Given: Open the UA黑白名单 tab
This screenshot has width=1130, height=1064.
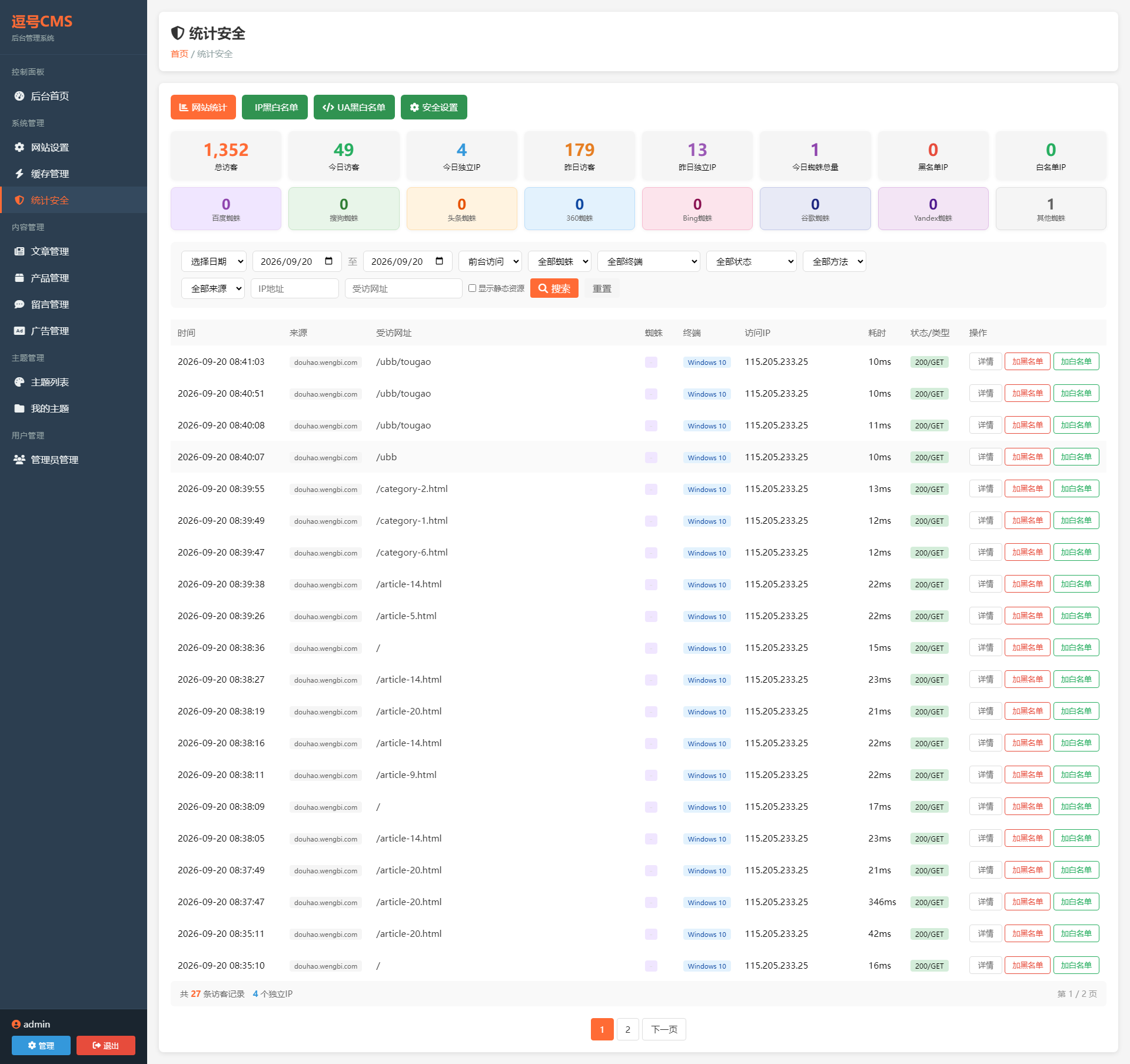Looking at the screenshot, I should tap(354, 107).
